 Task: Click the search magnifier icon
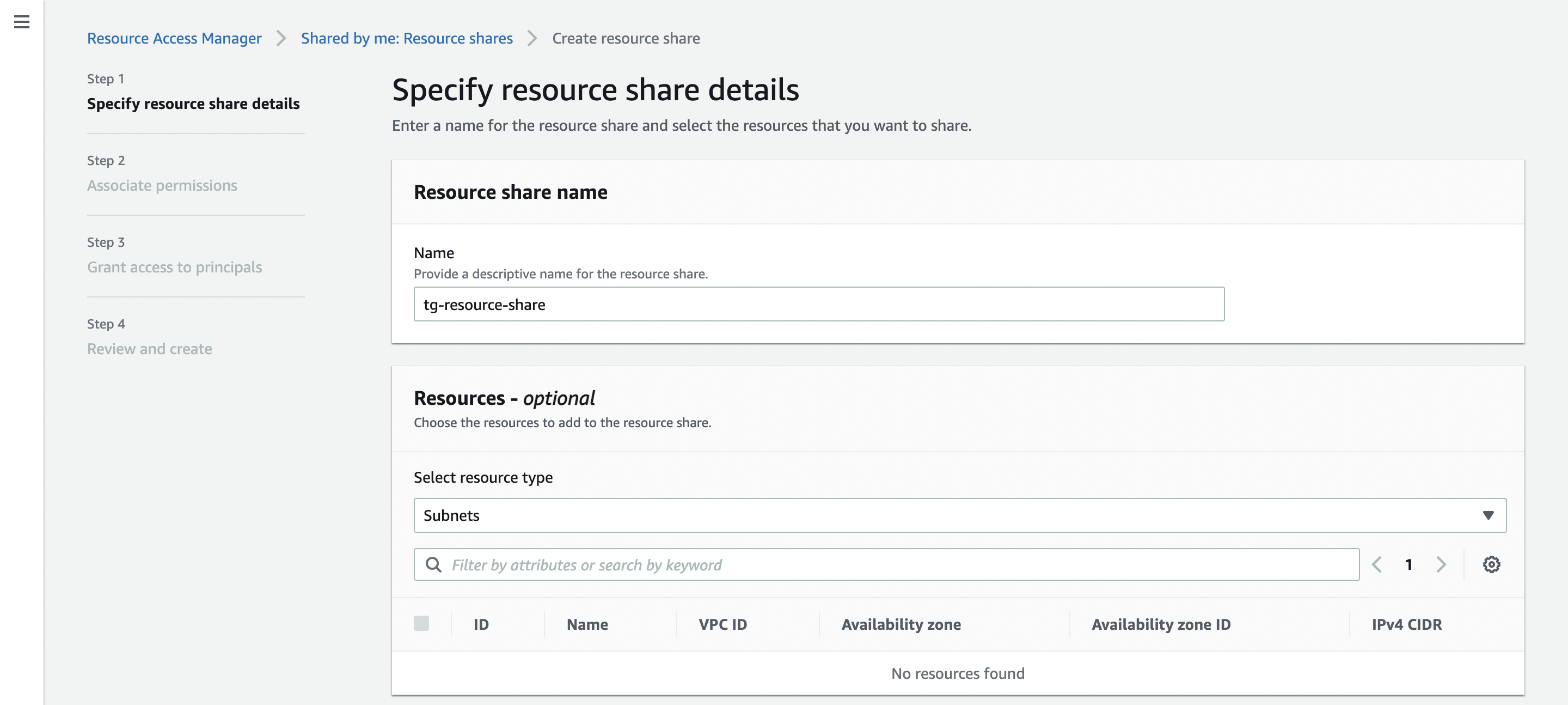click(433, 564)
